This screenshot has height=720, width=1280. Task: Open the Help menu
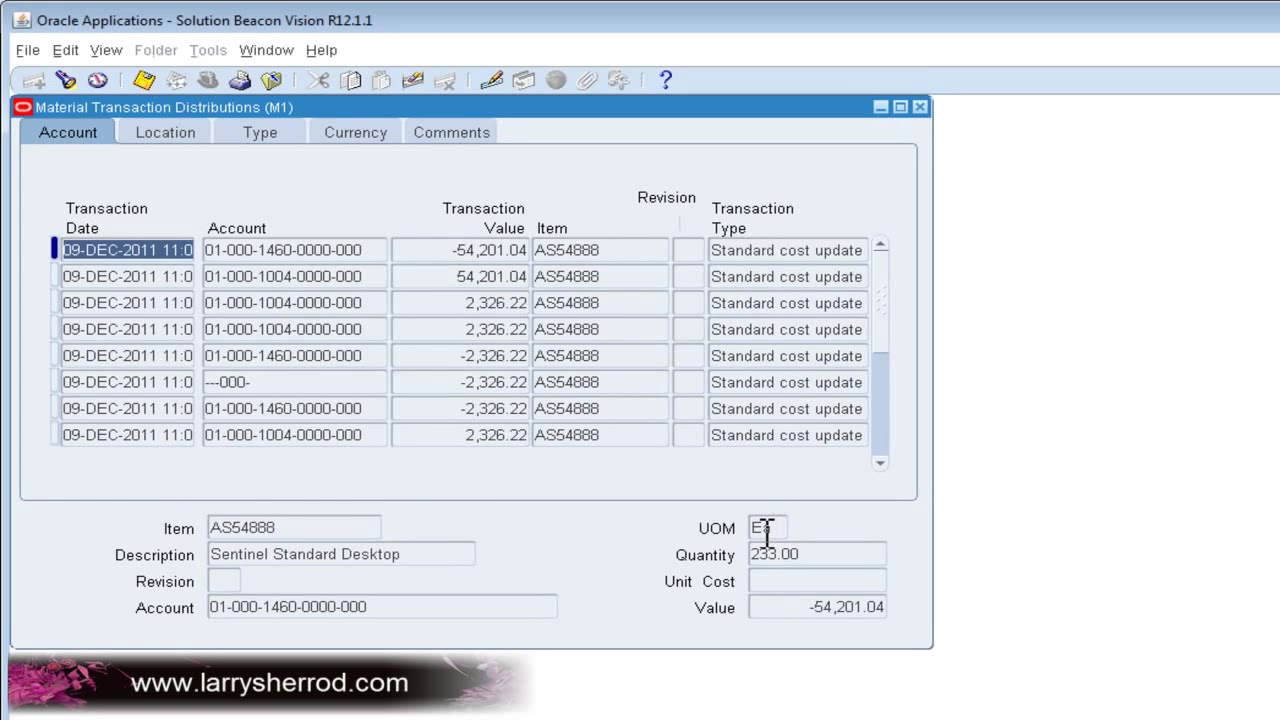pyautogui.click(x=322, y=50)
